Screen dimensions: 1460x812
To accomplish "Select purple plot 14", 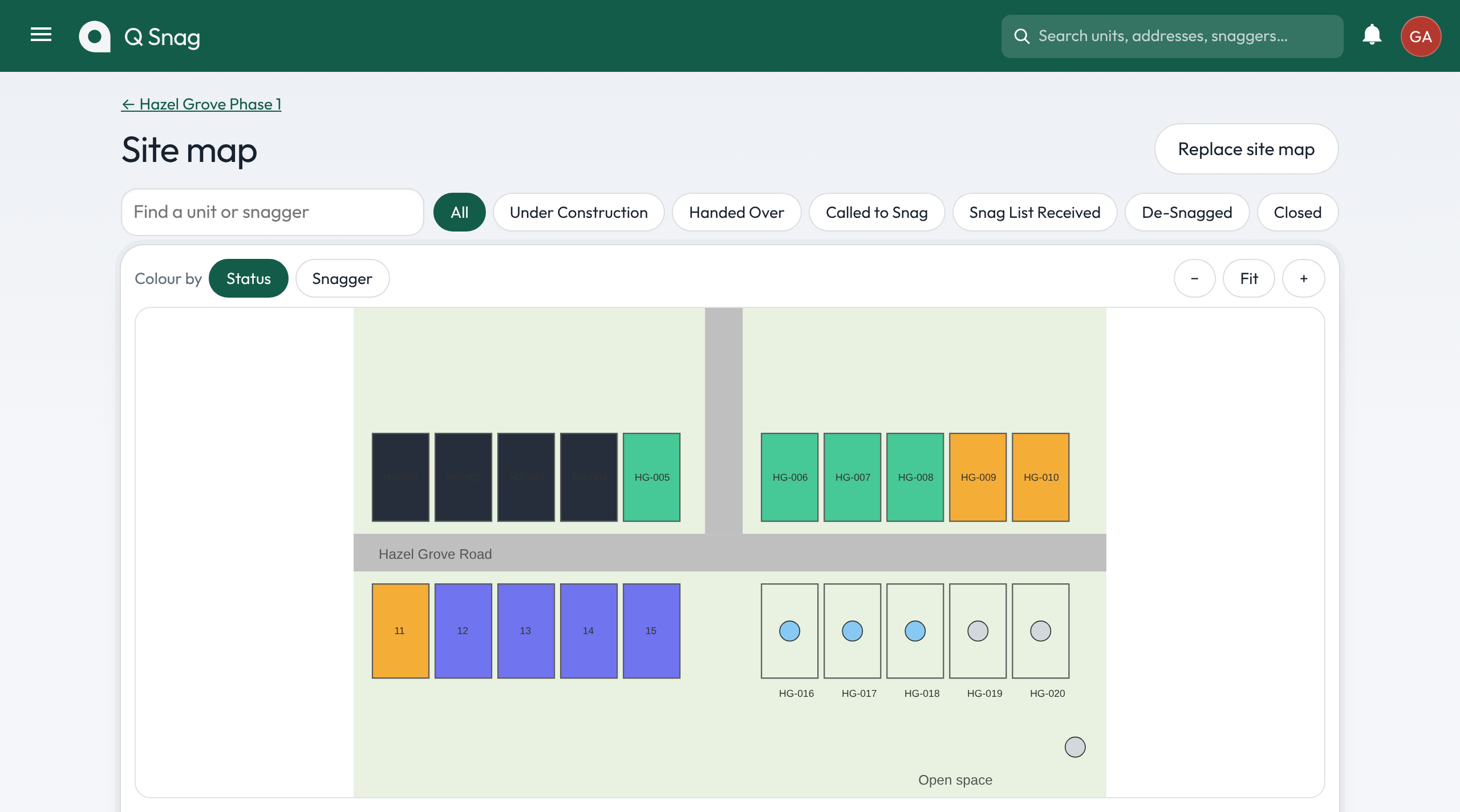I will [589, 631].
